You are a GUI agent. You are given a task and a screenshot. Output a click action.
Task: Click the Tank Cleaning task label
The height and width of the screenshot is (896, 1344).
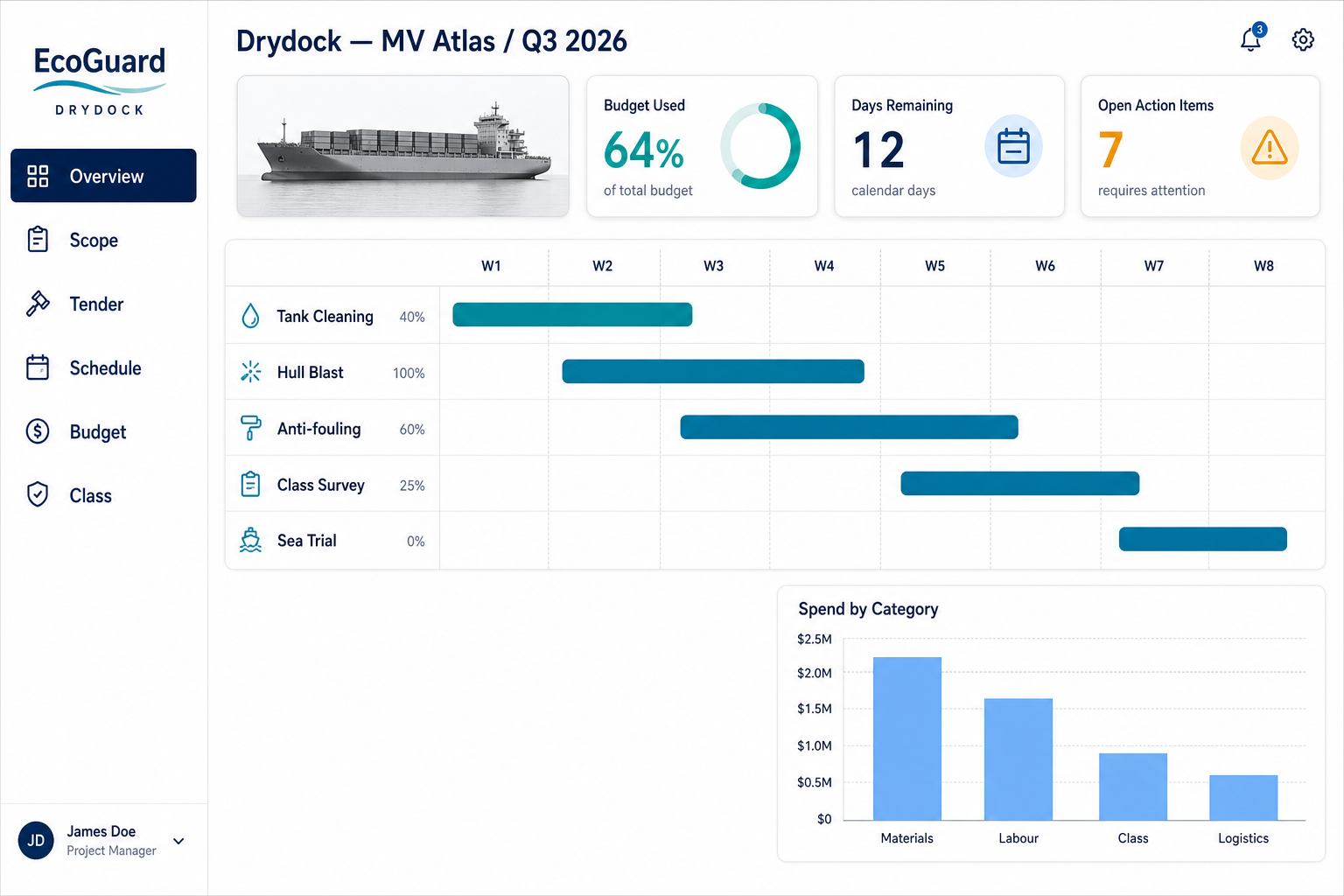pos(325,316)
